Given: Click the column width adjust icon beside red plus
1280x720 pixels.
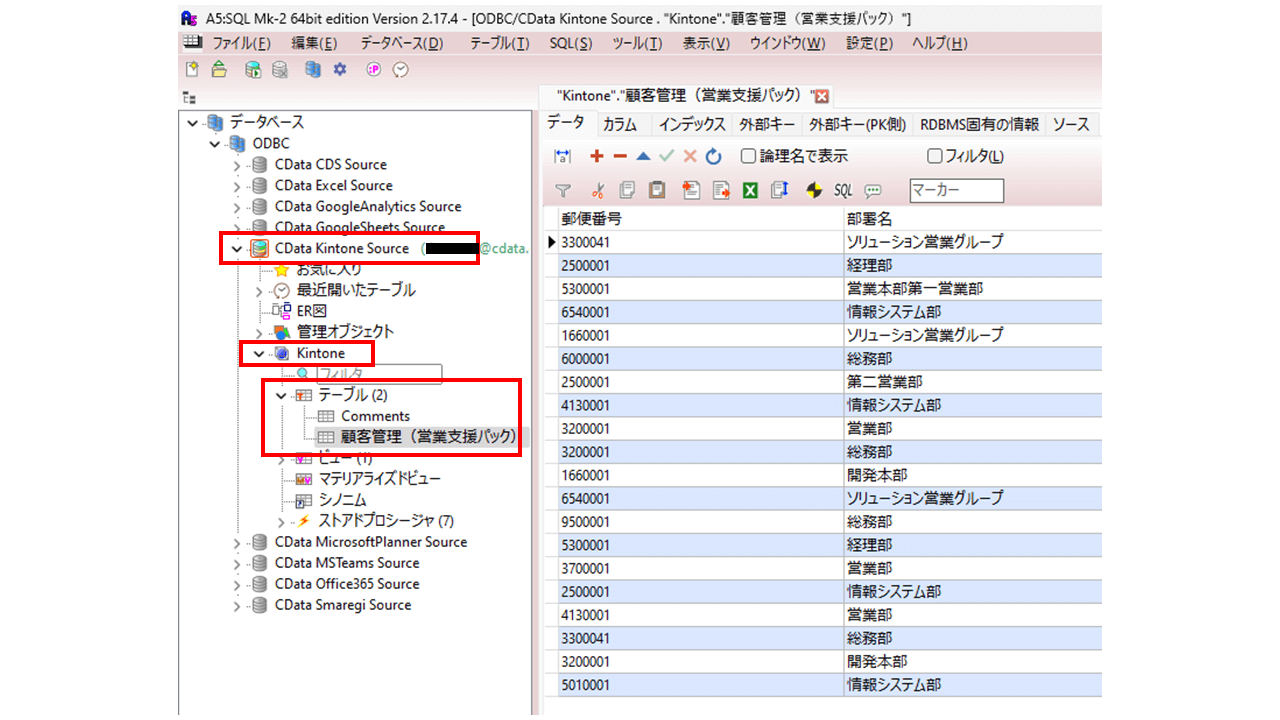Looking at the screenshot, I should [563, 156].
